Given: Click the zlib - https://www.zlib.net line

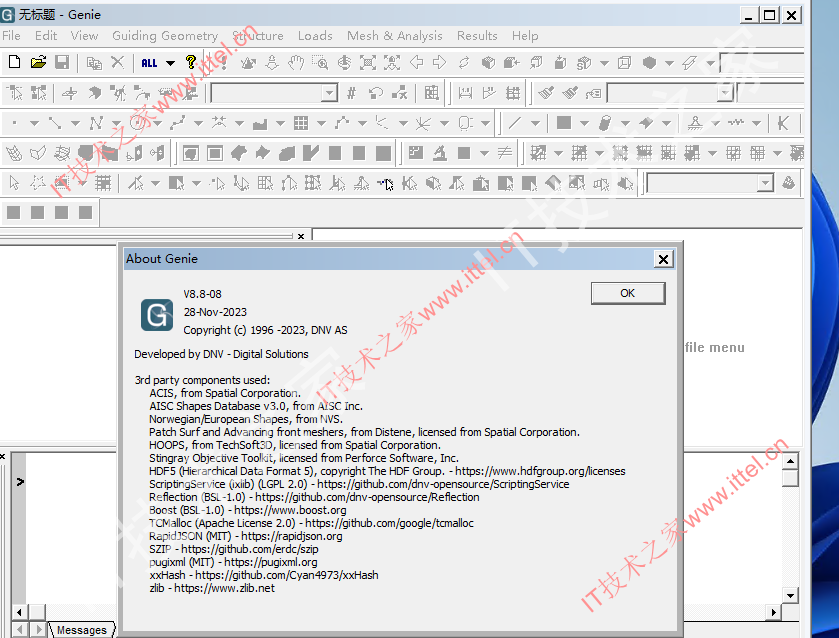Looking at the screenshot, I should click(212, 588).
